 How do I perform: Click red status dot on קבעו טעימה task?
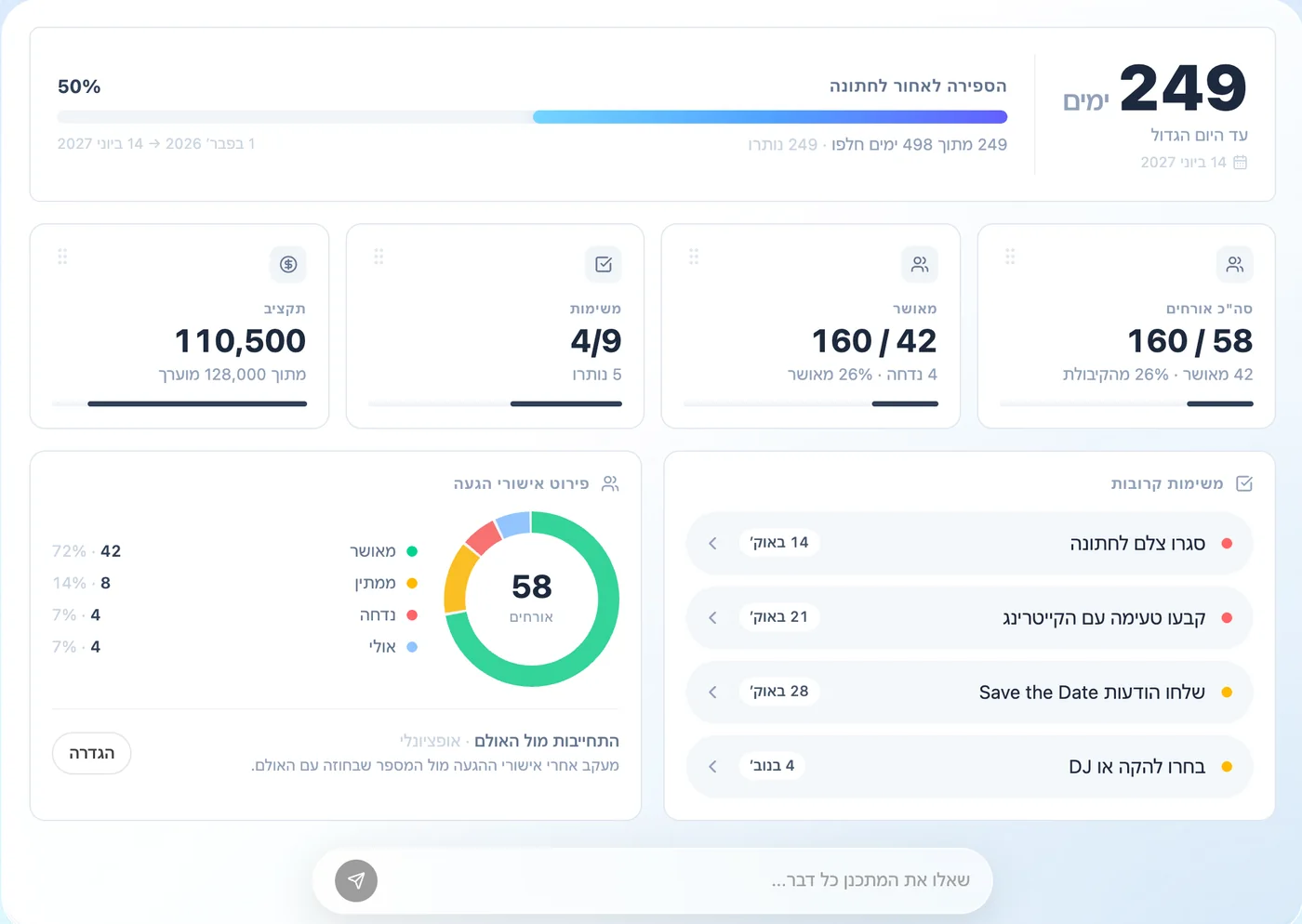(x=1227, y=617)
